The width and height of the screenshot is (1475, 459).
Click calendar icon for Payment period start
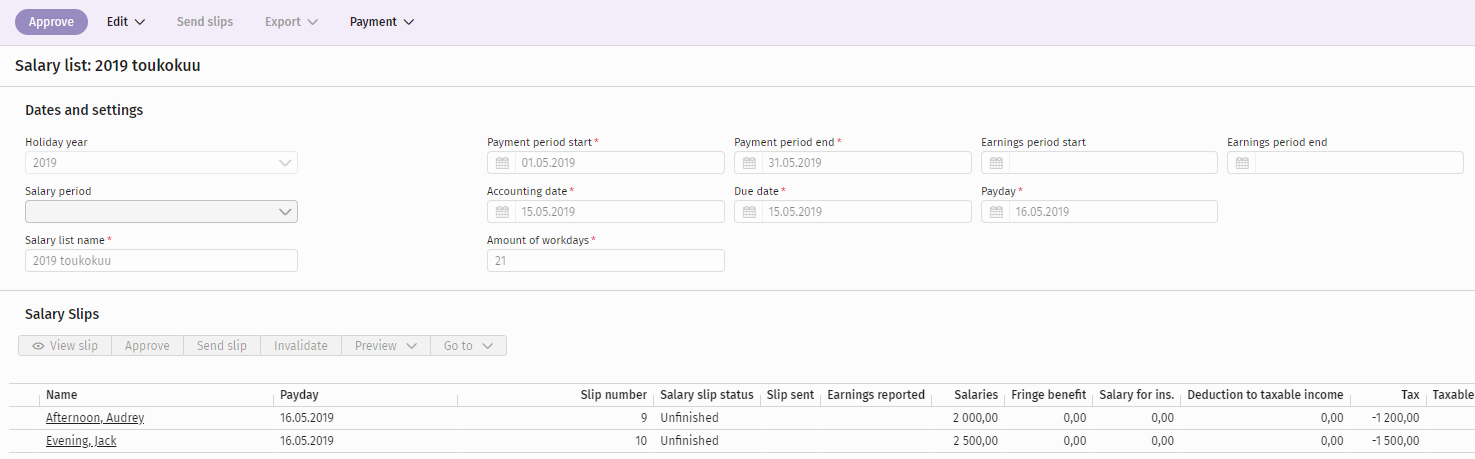tap(501, 163)
